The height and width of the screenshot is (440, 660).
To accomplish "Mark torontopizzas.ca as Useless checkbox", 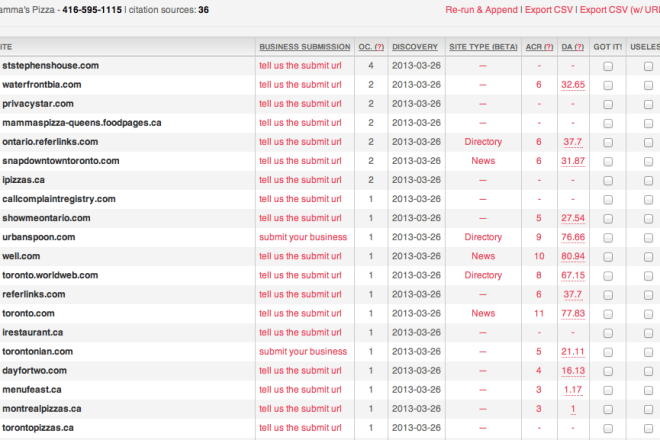I will (648, 429).
